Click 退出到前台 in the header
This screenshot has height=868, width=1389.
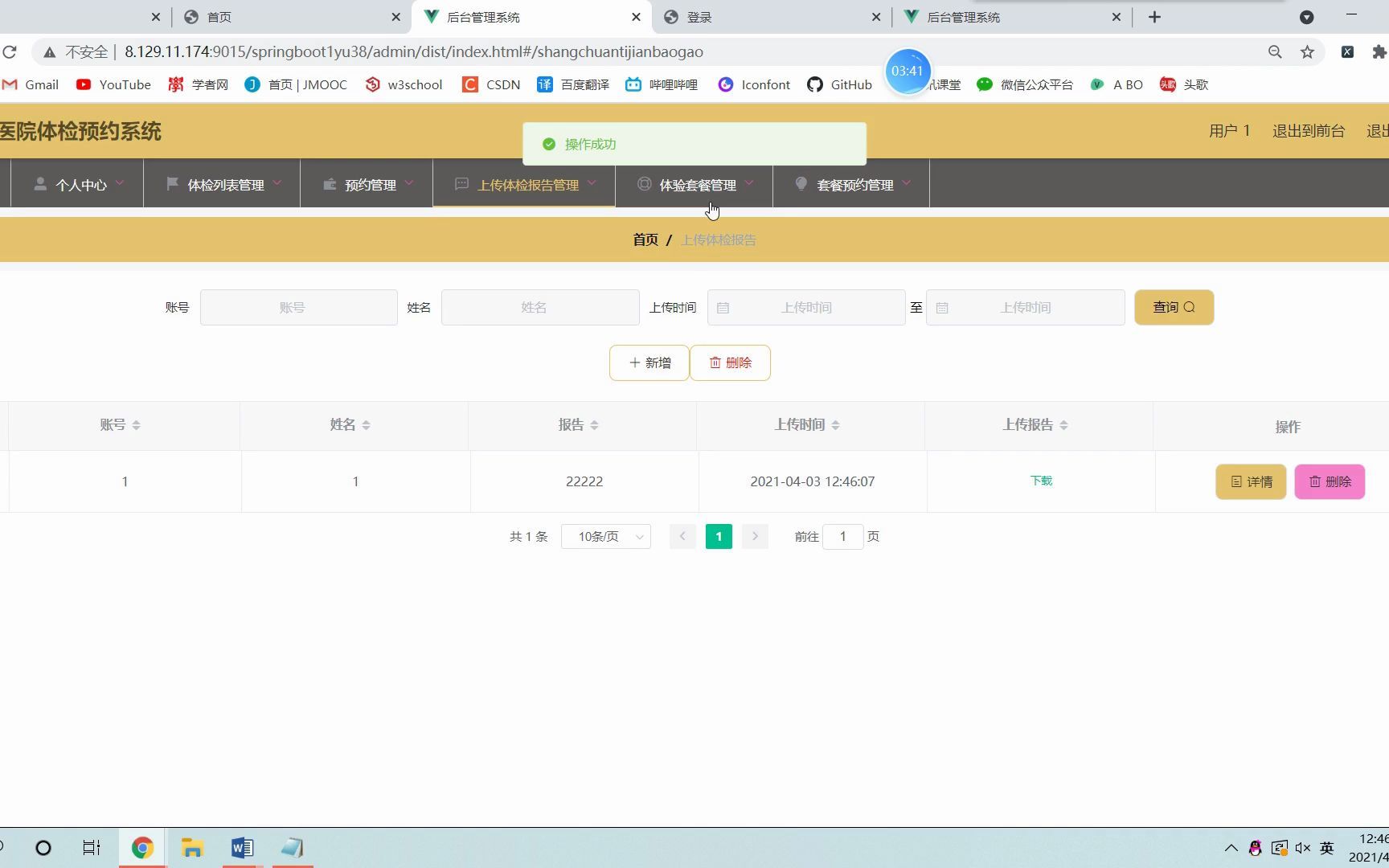(x=1309, y=131)
